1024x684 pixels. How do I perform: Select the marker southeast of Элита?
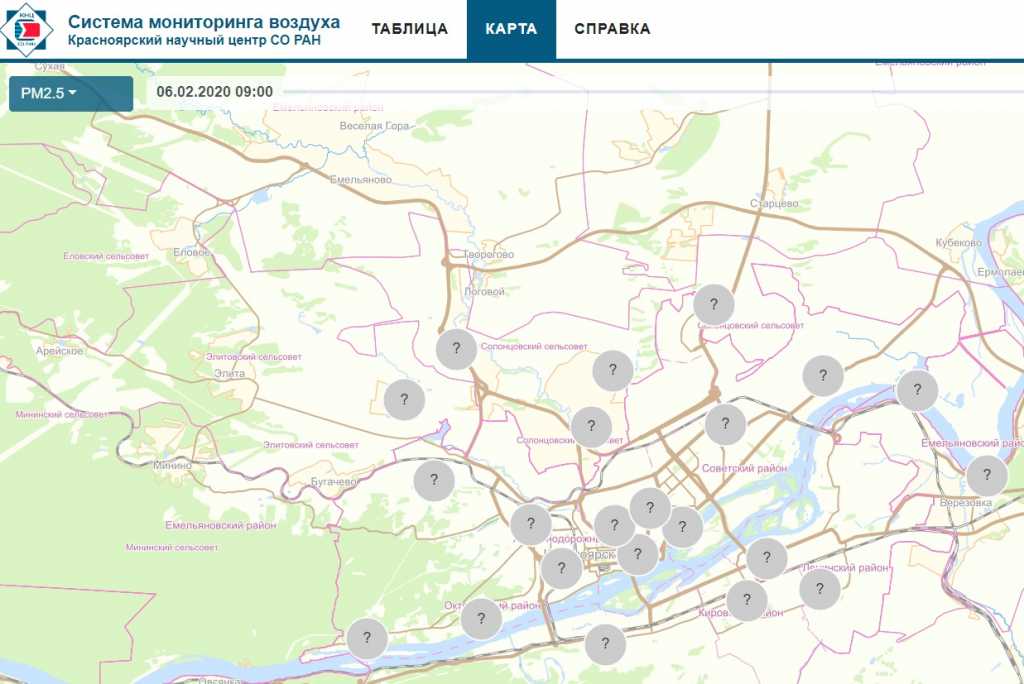[x=404, y=399]
